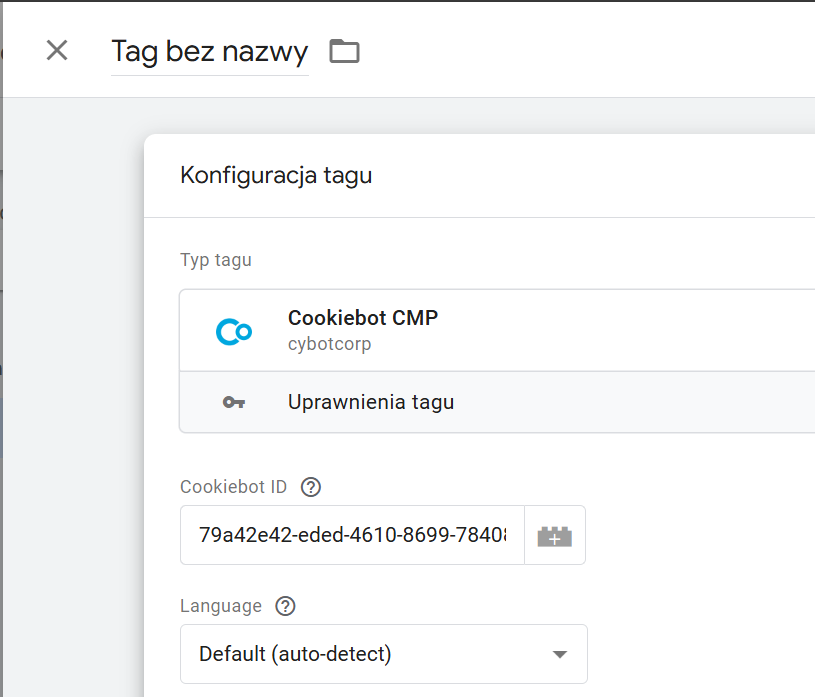Click the "Typ tagu" label

tap(216, 260)
